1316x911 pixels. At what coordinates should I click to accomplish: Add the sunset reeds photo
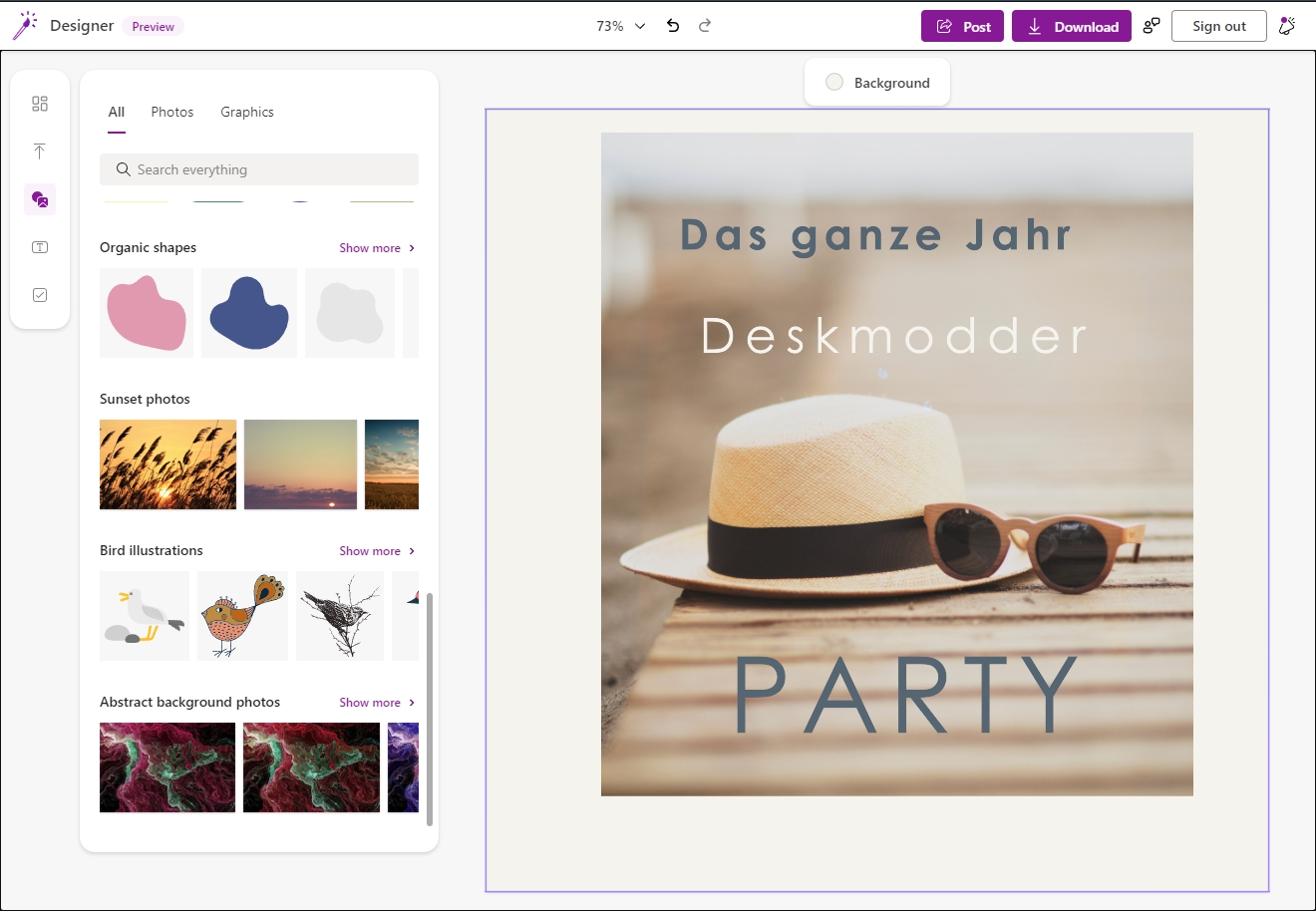click(168, 464)
